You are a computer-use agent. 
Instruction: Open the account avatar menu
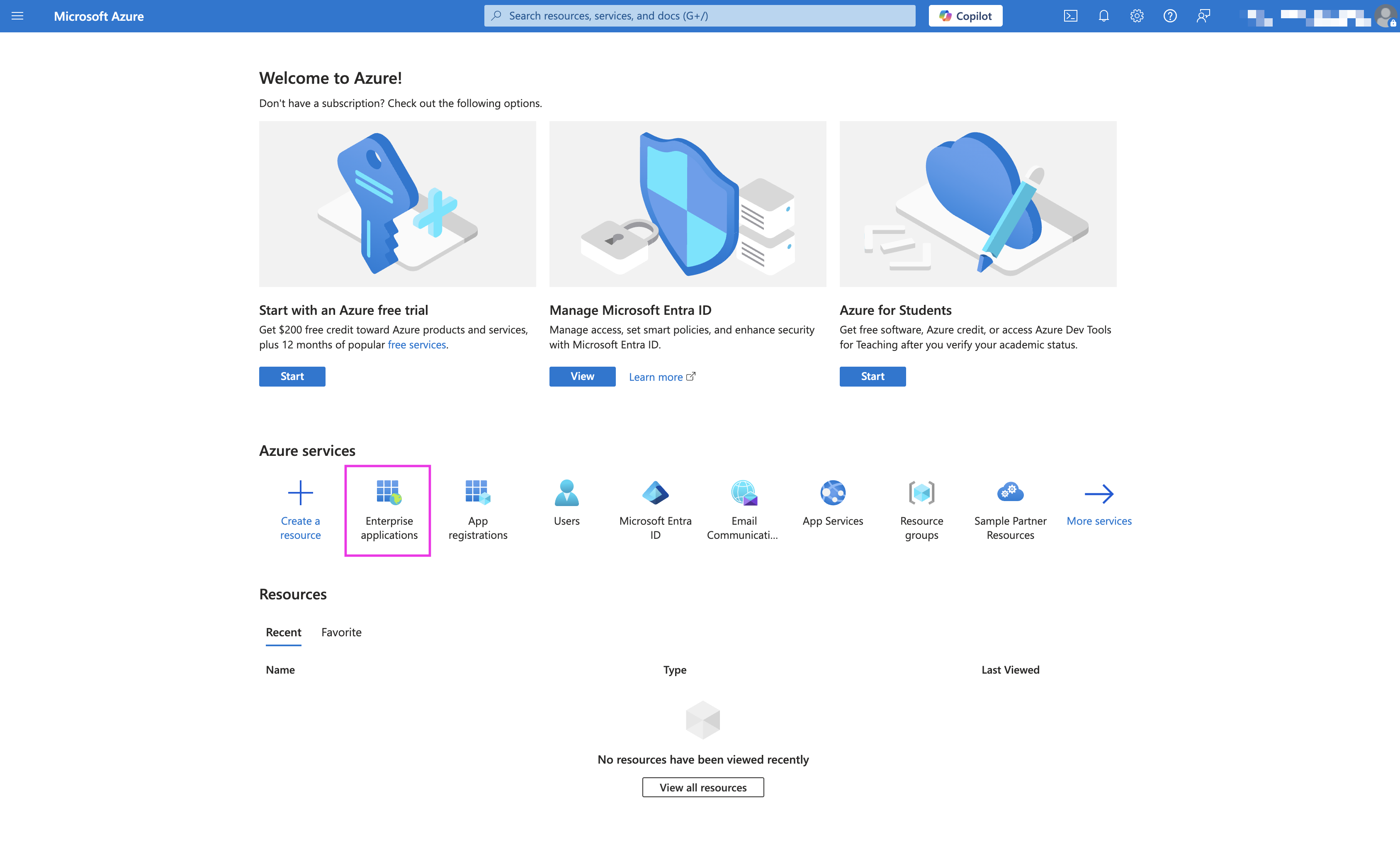(1385, 16)
